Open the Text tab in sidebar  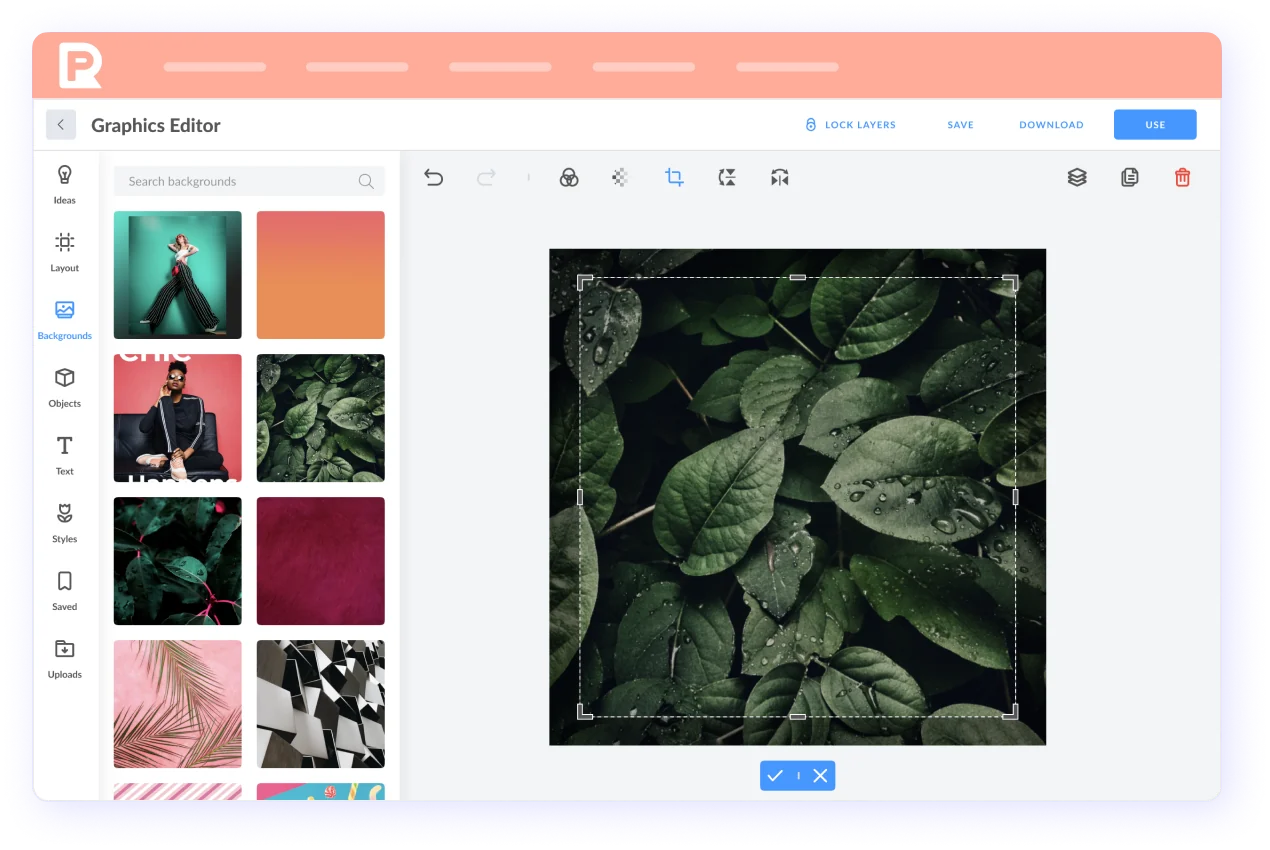coord(65,455)
